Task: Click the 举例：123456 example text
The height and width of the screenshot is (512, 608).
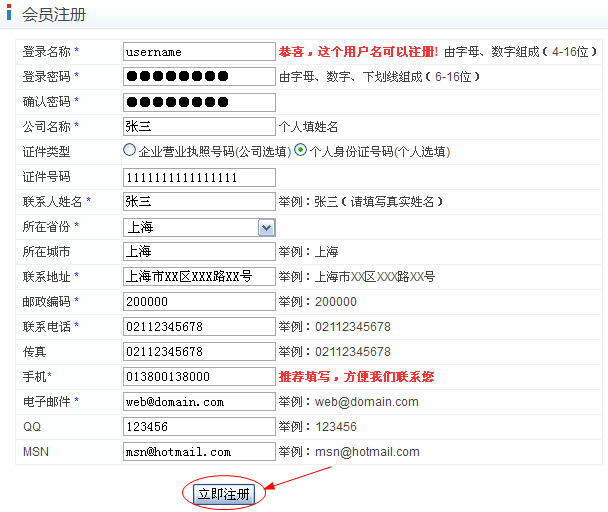Action: (x=318, y=427)
